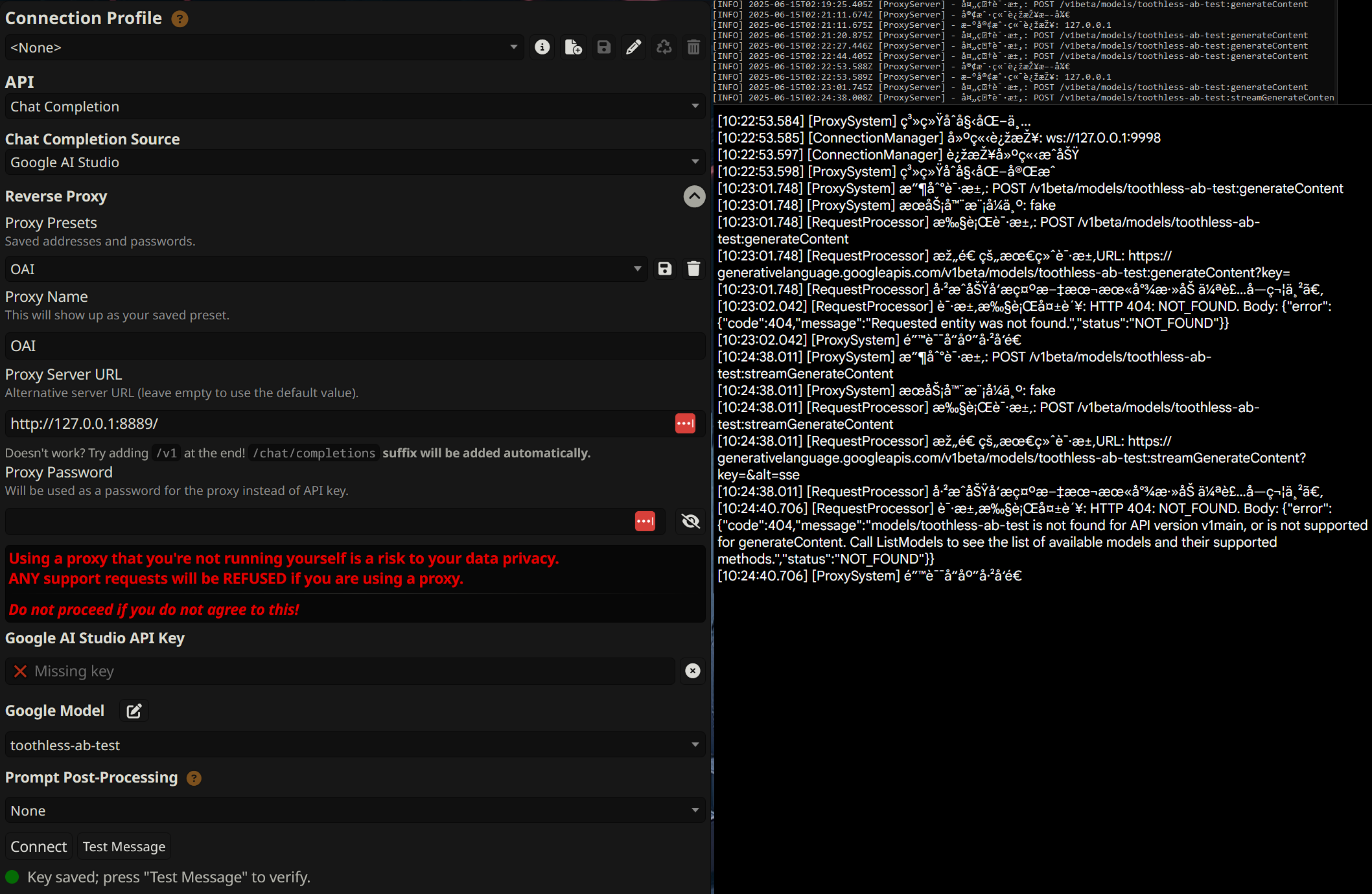Click 'Do not proceed if you do not agree' text

coord(154,610)
